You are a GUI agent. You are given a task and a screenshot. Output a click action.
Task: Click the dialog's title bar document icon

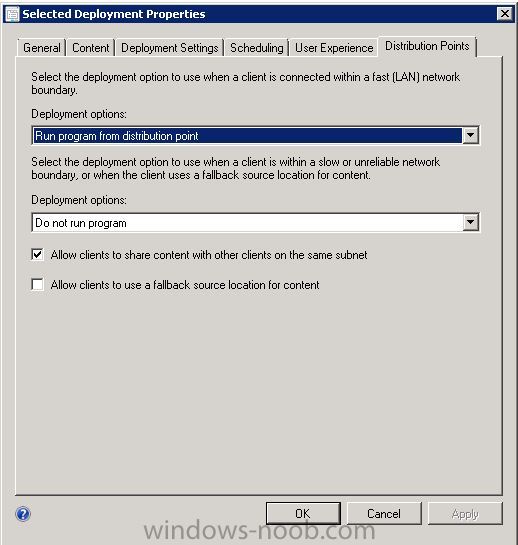[x=13, y=14]
